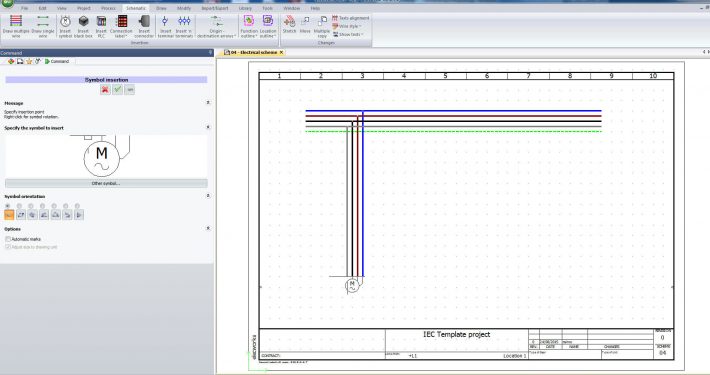Select the Stretch tool
710x375 pixels.
[x=289, y=24]
